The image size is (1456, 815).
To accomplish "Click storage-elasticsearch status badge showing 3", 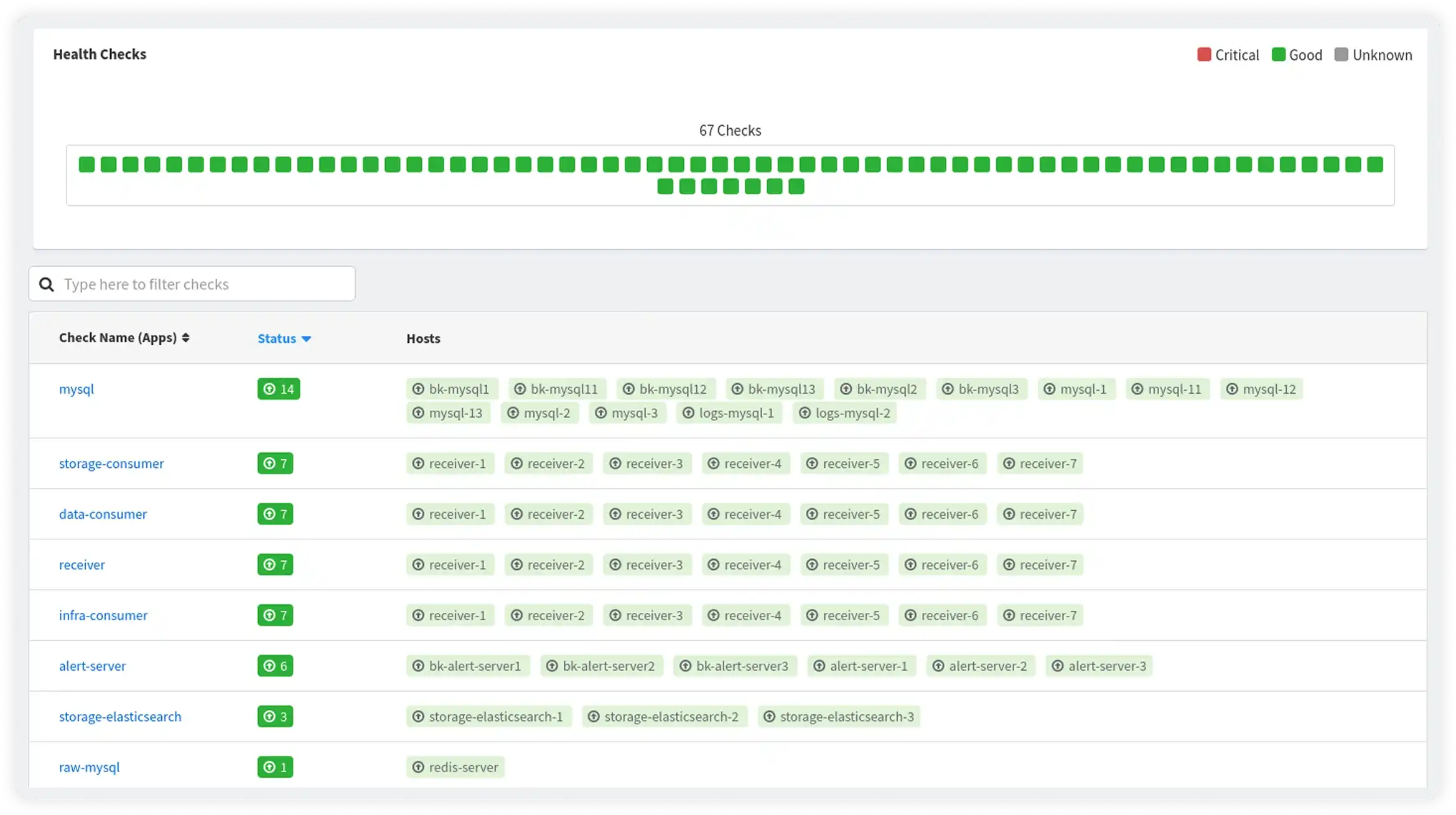I will [x=275, y=717].
